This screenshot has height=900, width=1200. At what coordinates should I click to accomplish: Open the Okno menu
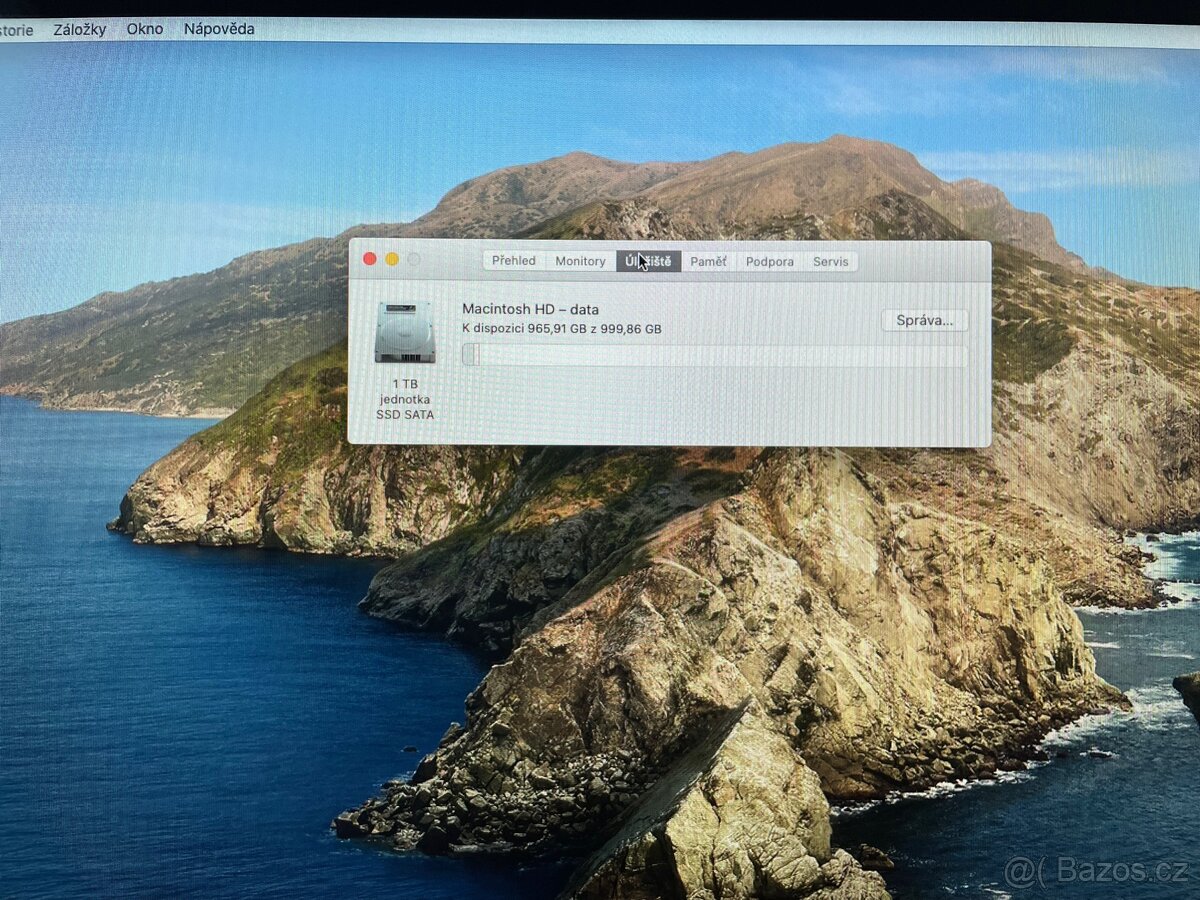tap(146, 29)
